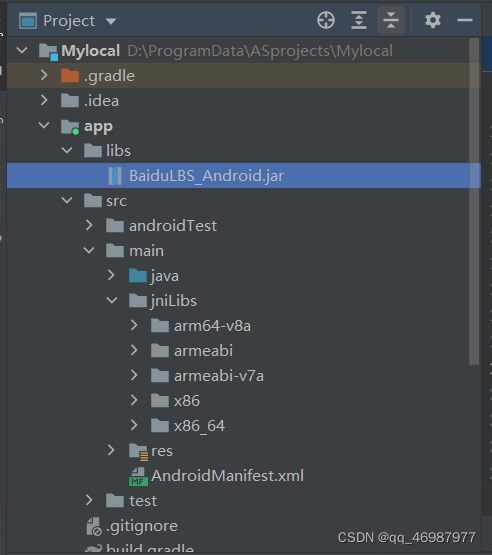Click the app module folder icon
This screenshot has height=555, width=492.
pyautogui.click(x=70, y=126)
